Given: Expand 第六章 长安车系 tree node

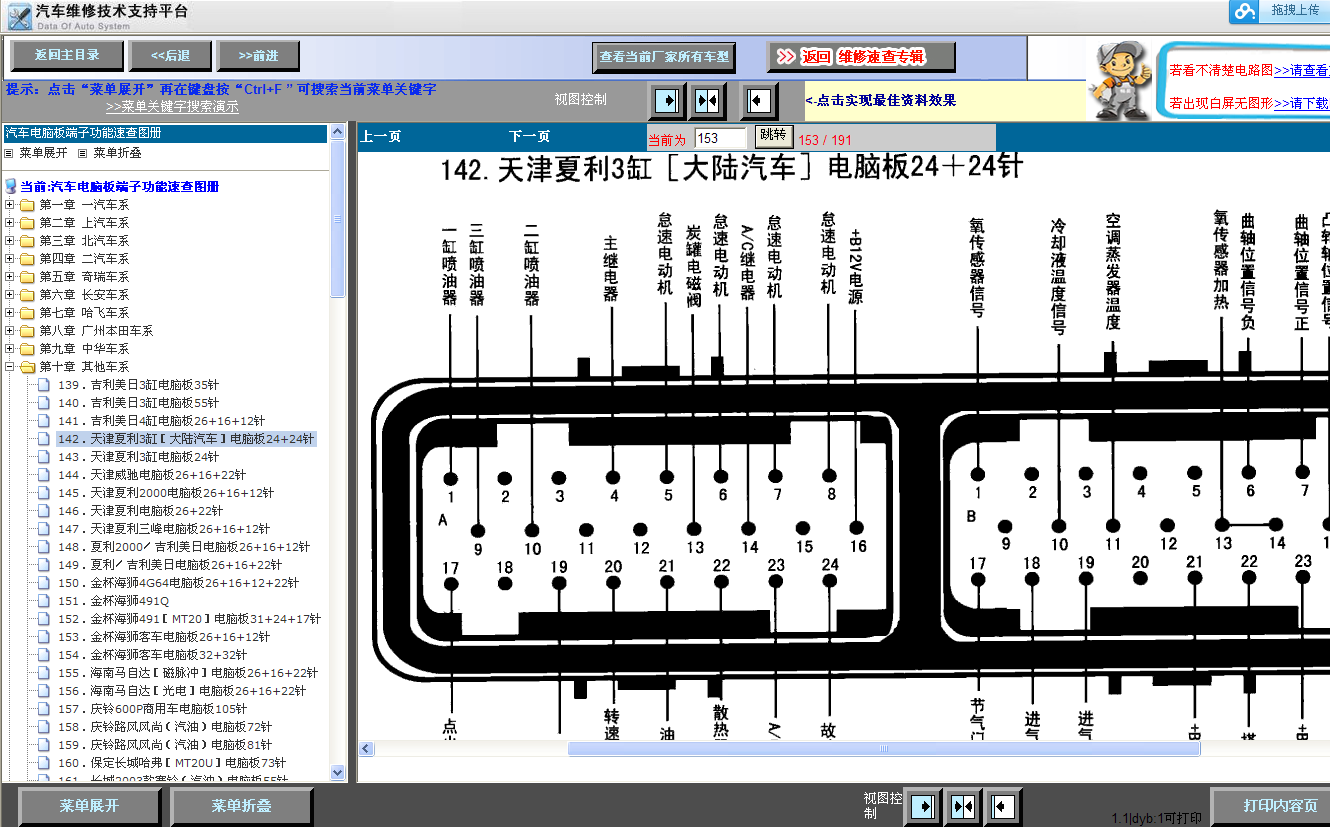Looking at the screenshot, I should pyautogui.click(x=10, y=295).
